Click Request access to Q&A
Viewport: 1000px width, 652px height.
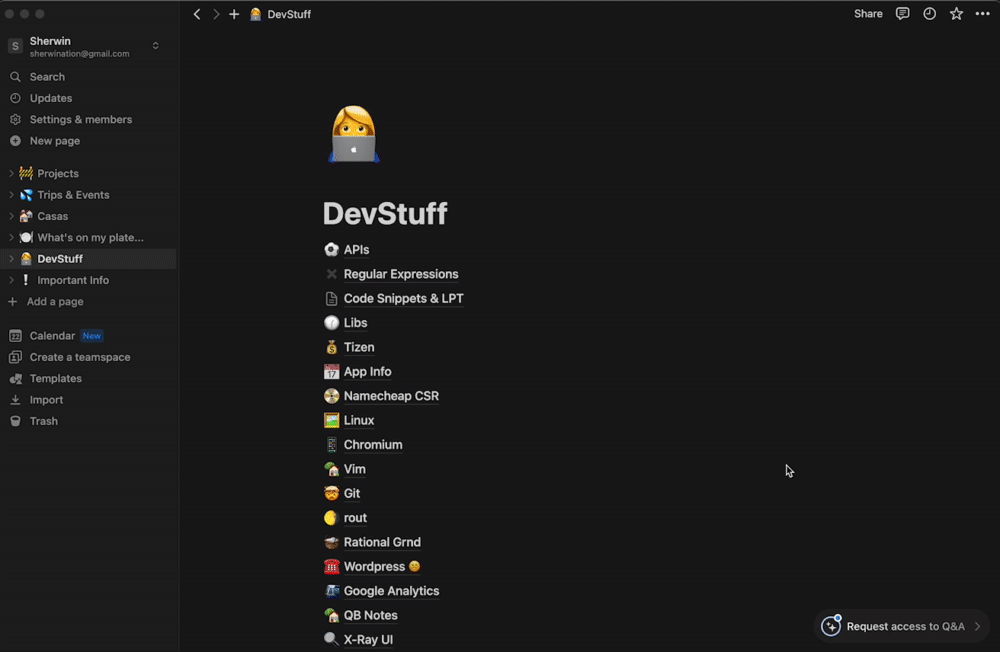[x=906, y=626]
